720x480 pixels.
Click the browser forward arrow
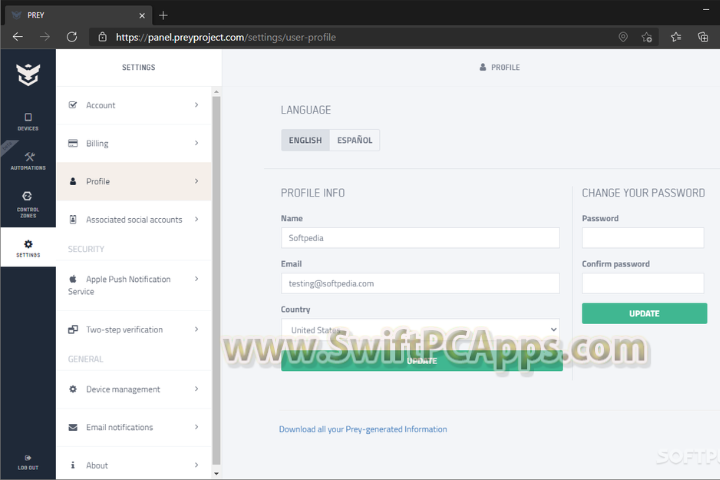click(x=45, y=37)
